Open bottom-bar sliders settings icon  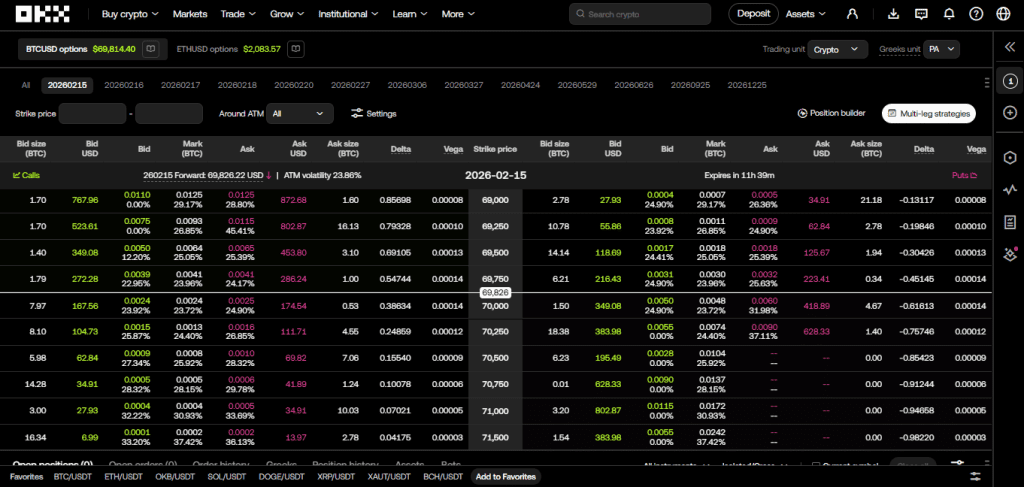[x=976, y=476]
